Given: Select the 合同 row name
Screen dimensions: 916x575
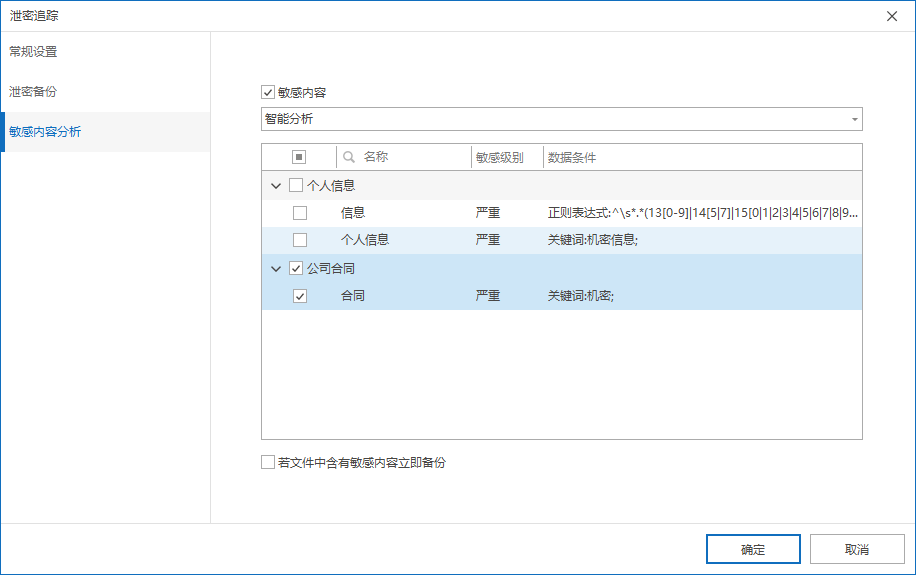Looking at the screenshot, I should [353, 296].
